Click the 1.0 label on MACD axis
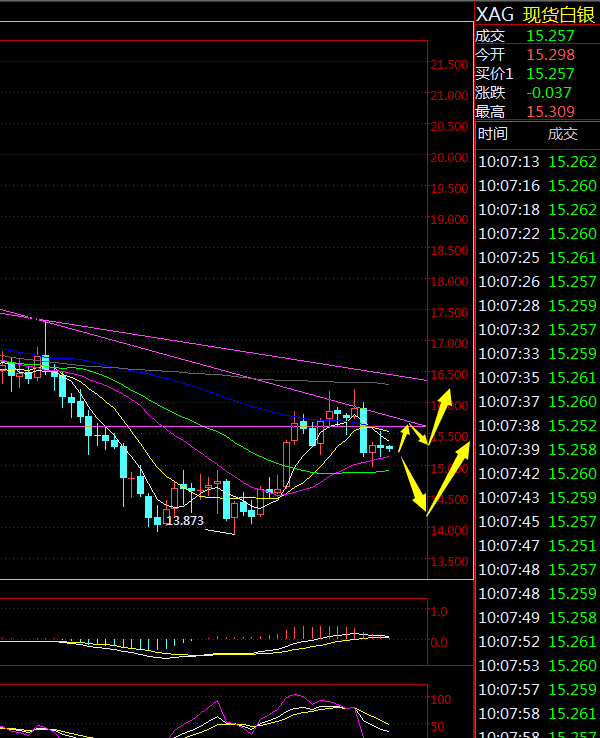Screen dimensions: 600x738 (x=438, y=611)
